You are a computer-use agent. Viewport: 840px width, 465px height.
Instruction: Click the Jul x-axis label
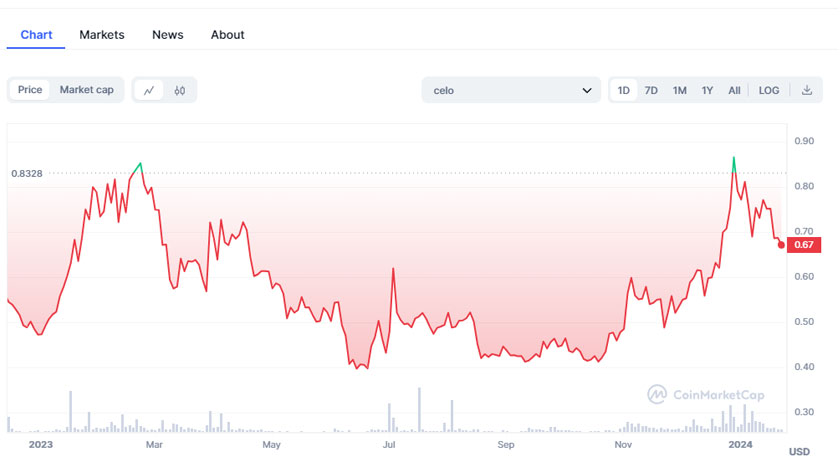(389, 445)
